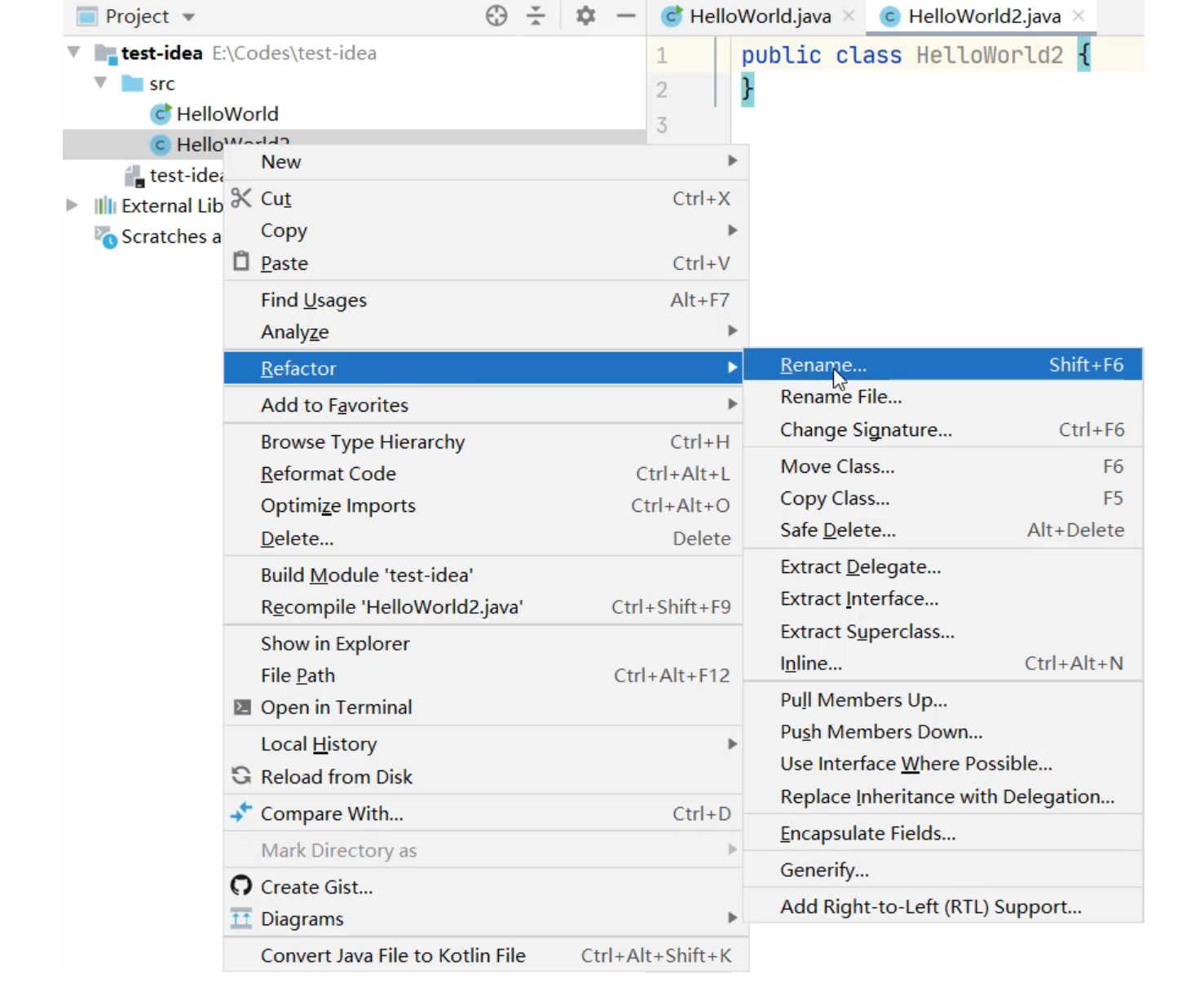This screenshot has height=983, width=1204.
Task: Choose Safe Delete... menu item
Action: pyautogui.click(x=943, y=530)
